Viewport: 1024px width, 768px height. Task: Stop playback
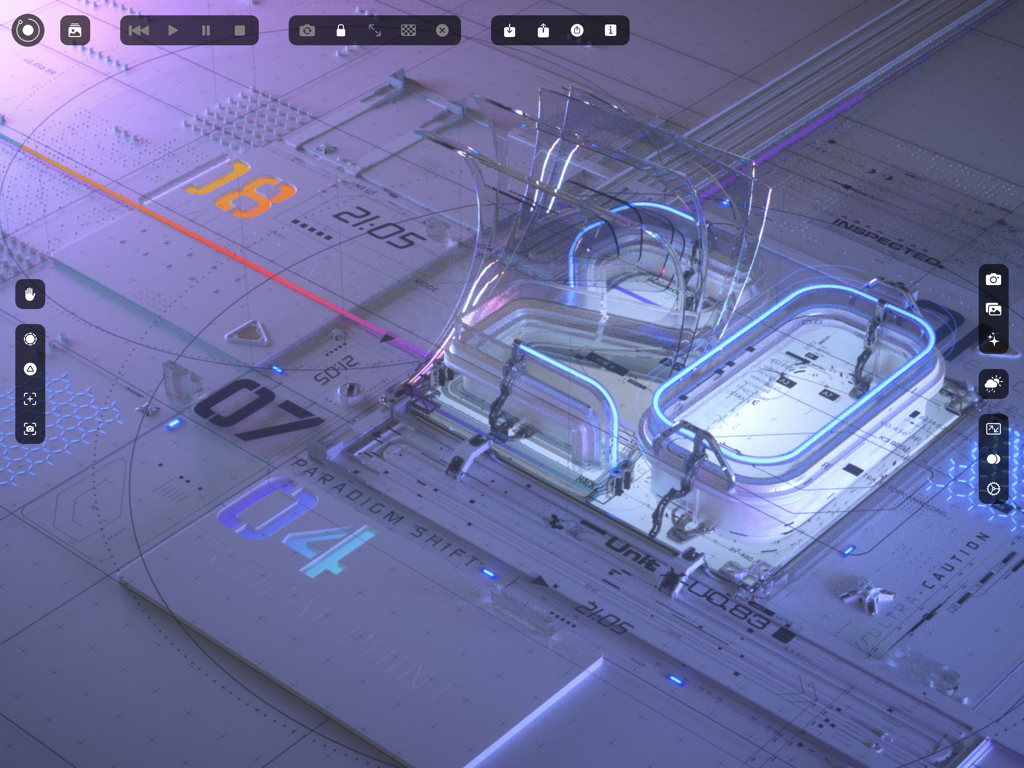(238, 30)
